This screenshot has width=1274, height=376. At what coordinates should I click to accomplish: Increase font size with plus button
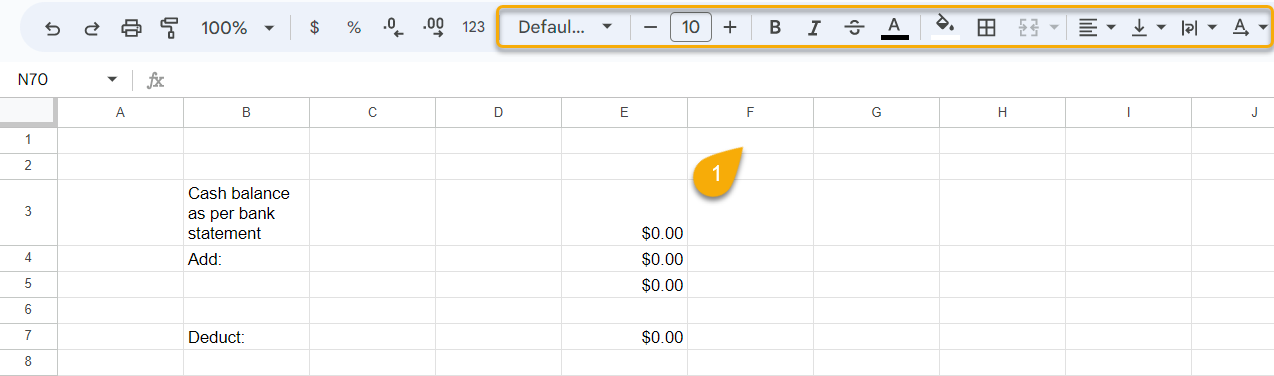[730, 28]
